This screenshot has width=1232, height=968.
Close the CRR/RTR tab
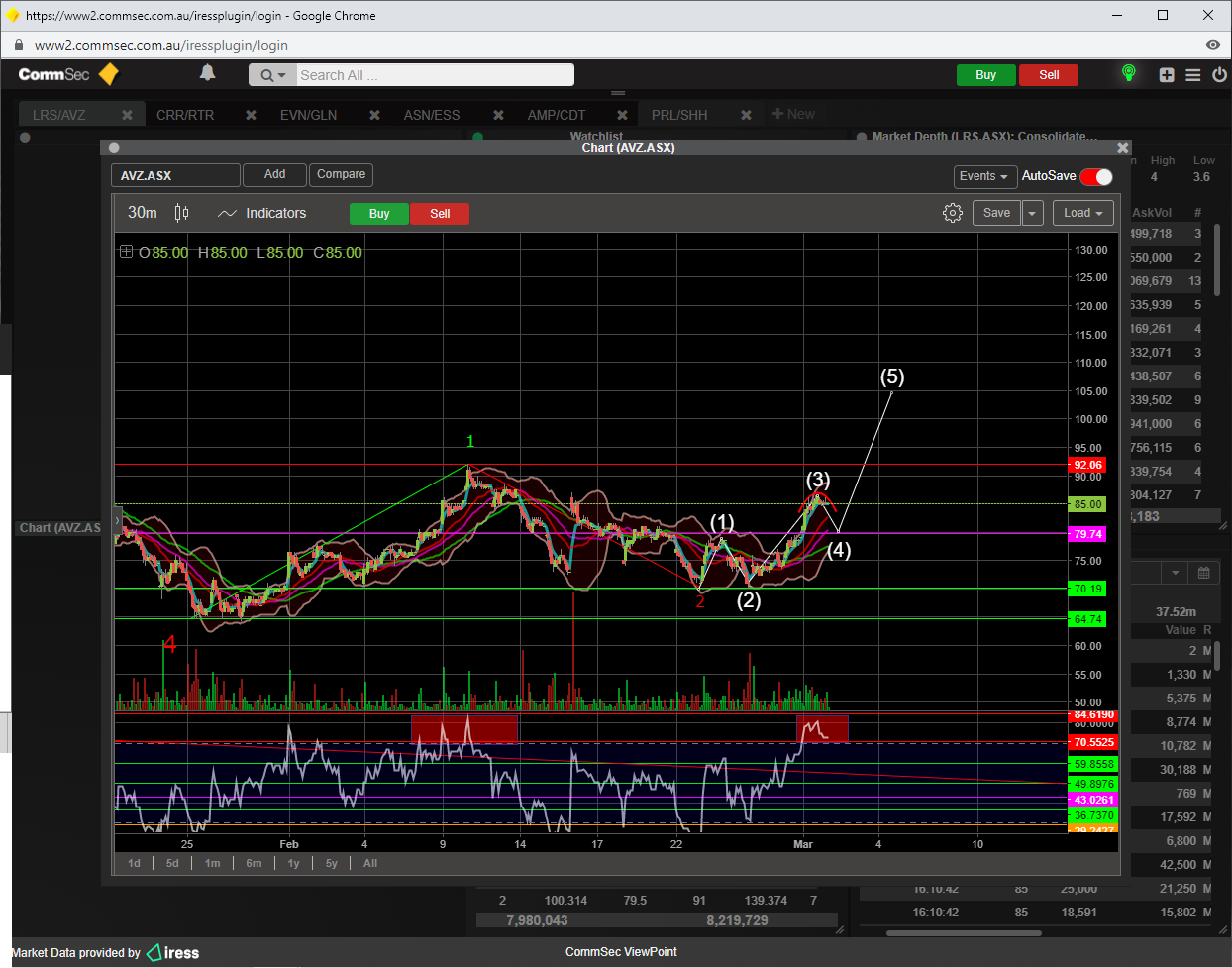251,115
